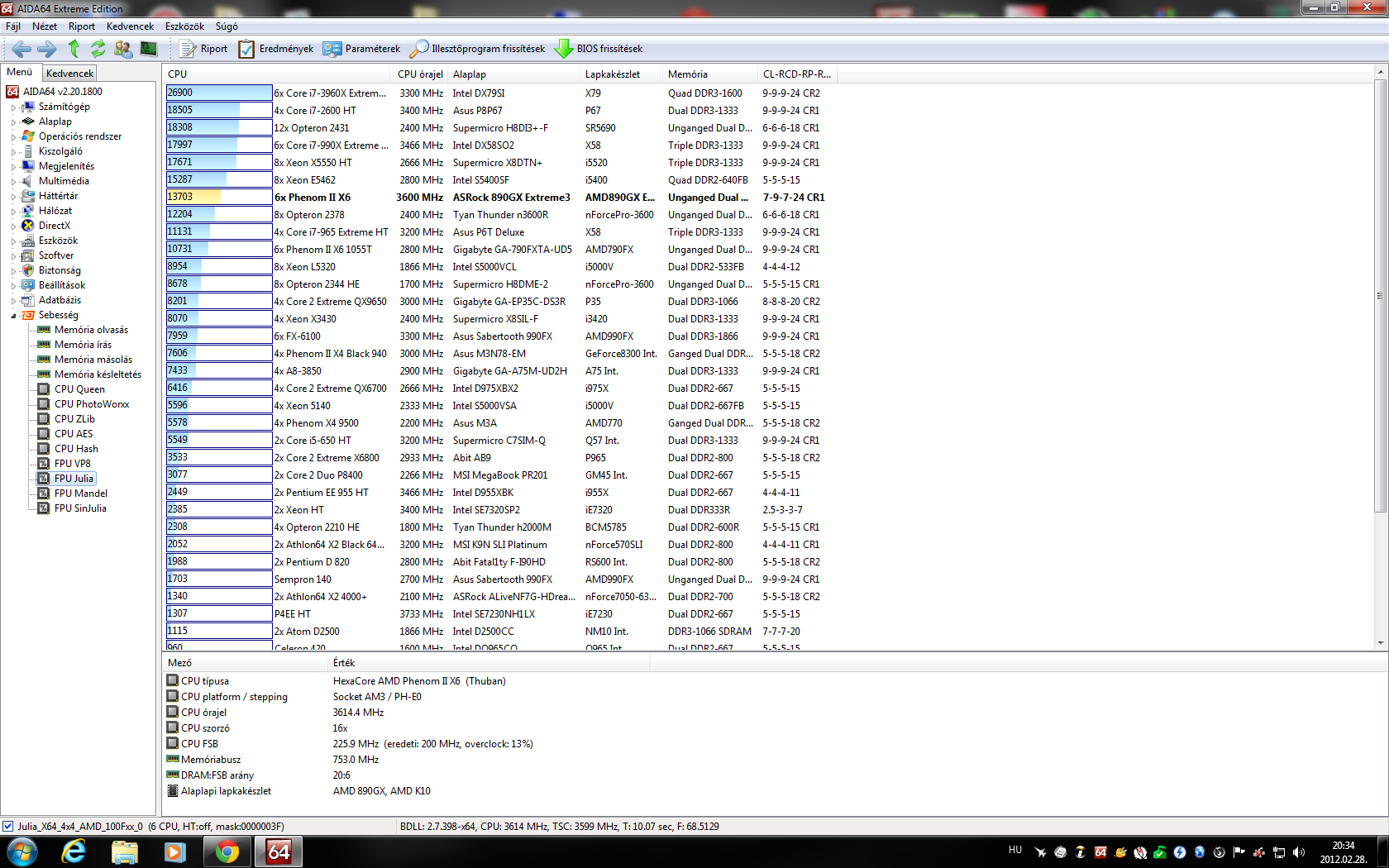Screen dimensions: 1389x868
Task: Select FPU VP8 benchmark
Action: pyautogui.click(x=73, y=464)
